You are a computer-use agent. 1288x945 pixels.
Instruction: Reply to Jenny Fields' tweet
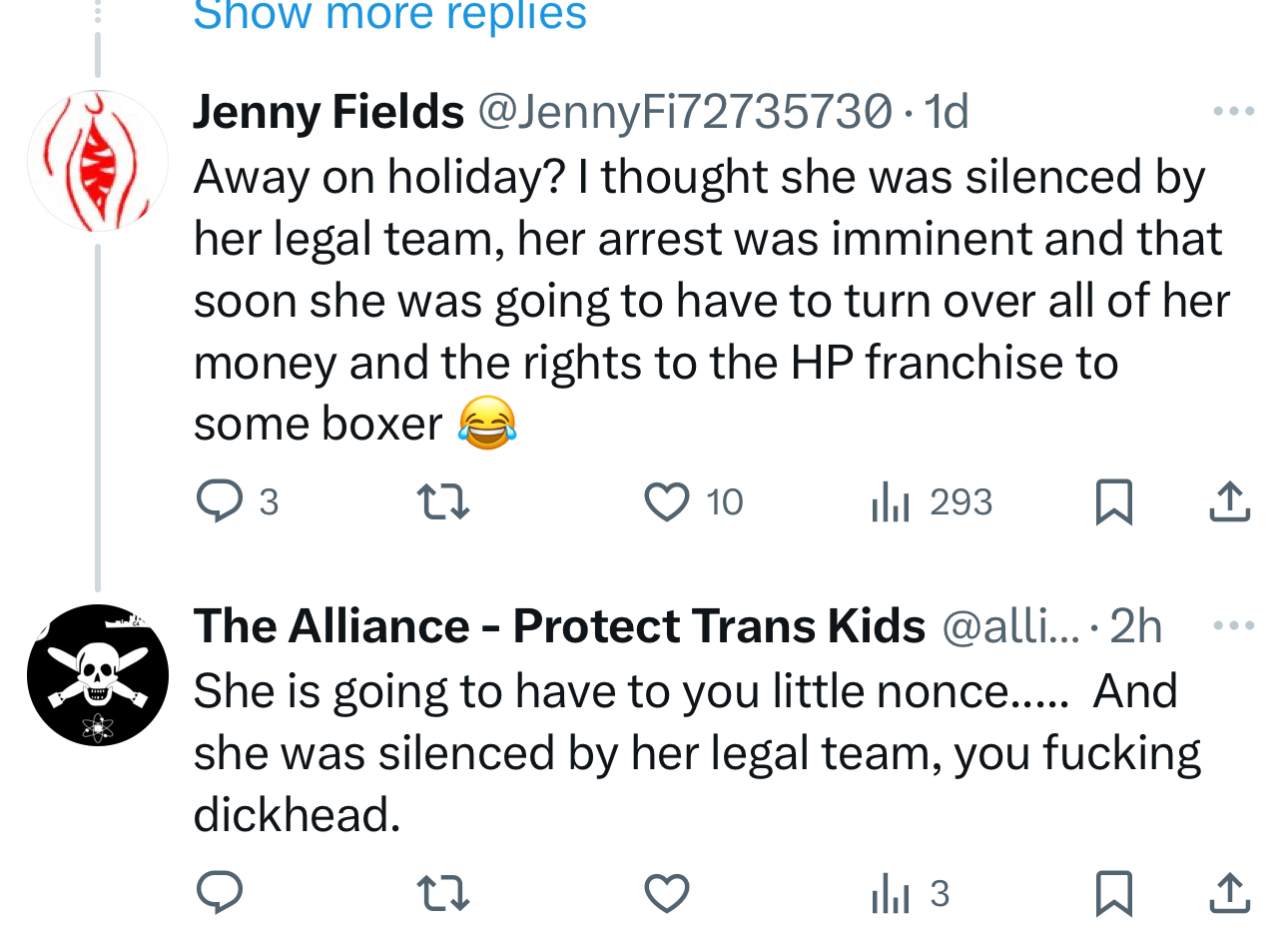click(220, 501)
